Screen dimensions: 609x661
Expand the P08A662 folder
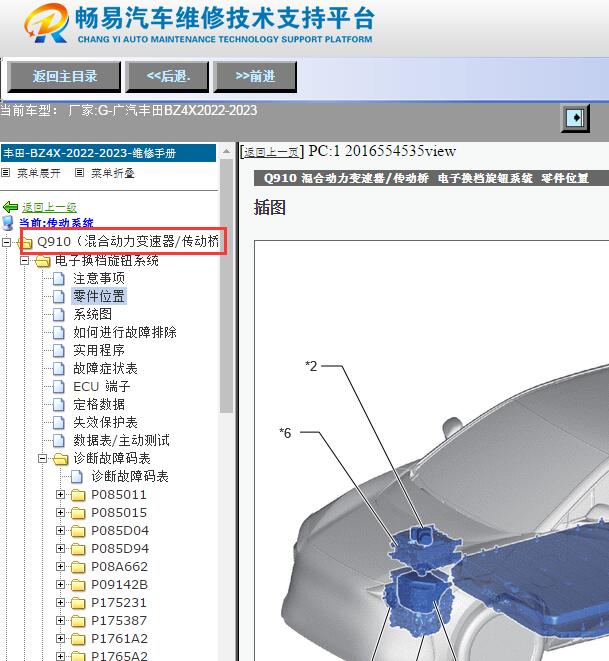[x=61, y=567]
